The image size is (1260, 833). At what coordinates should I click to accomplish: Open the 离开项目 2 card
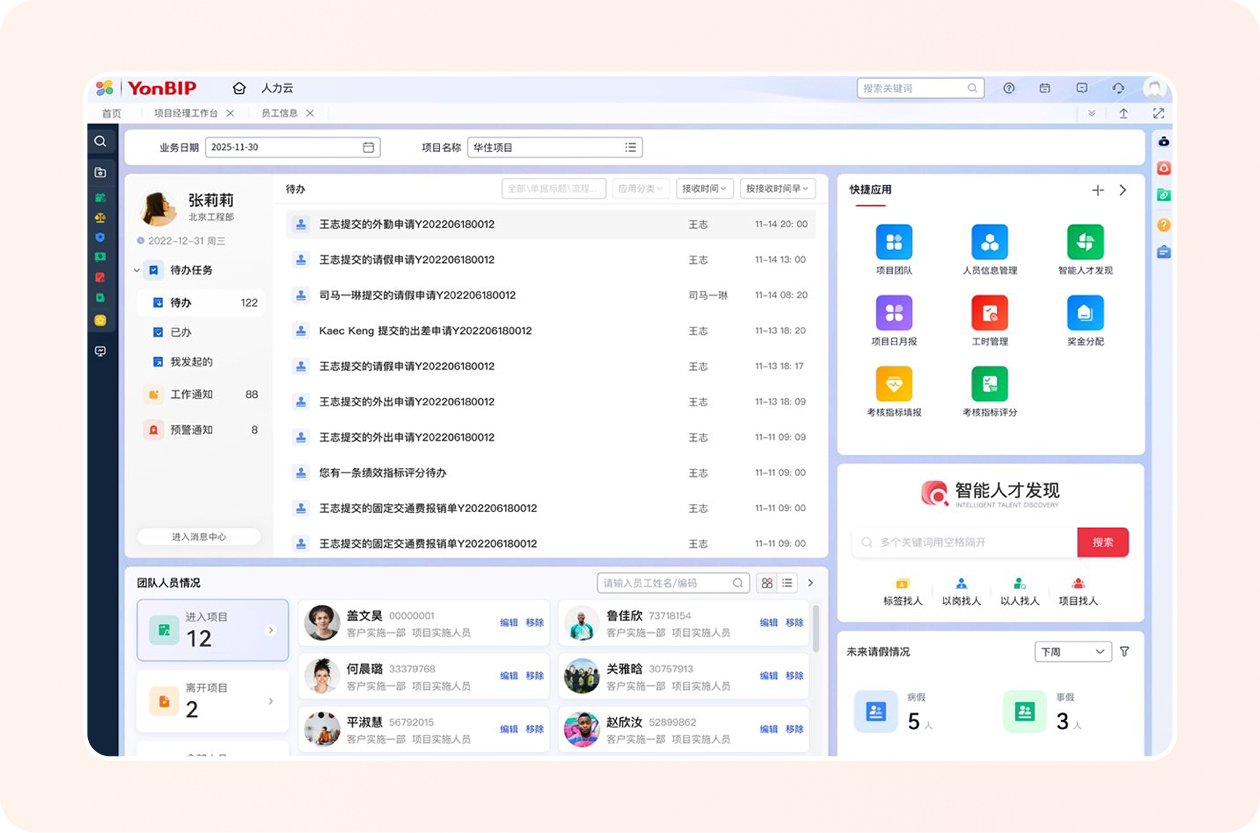tap(213, 701)
